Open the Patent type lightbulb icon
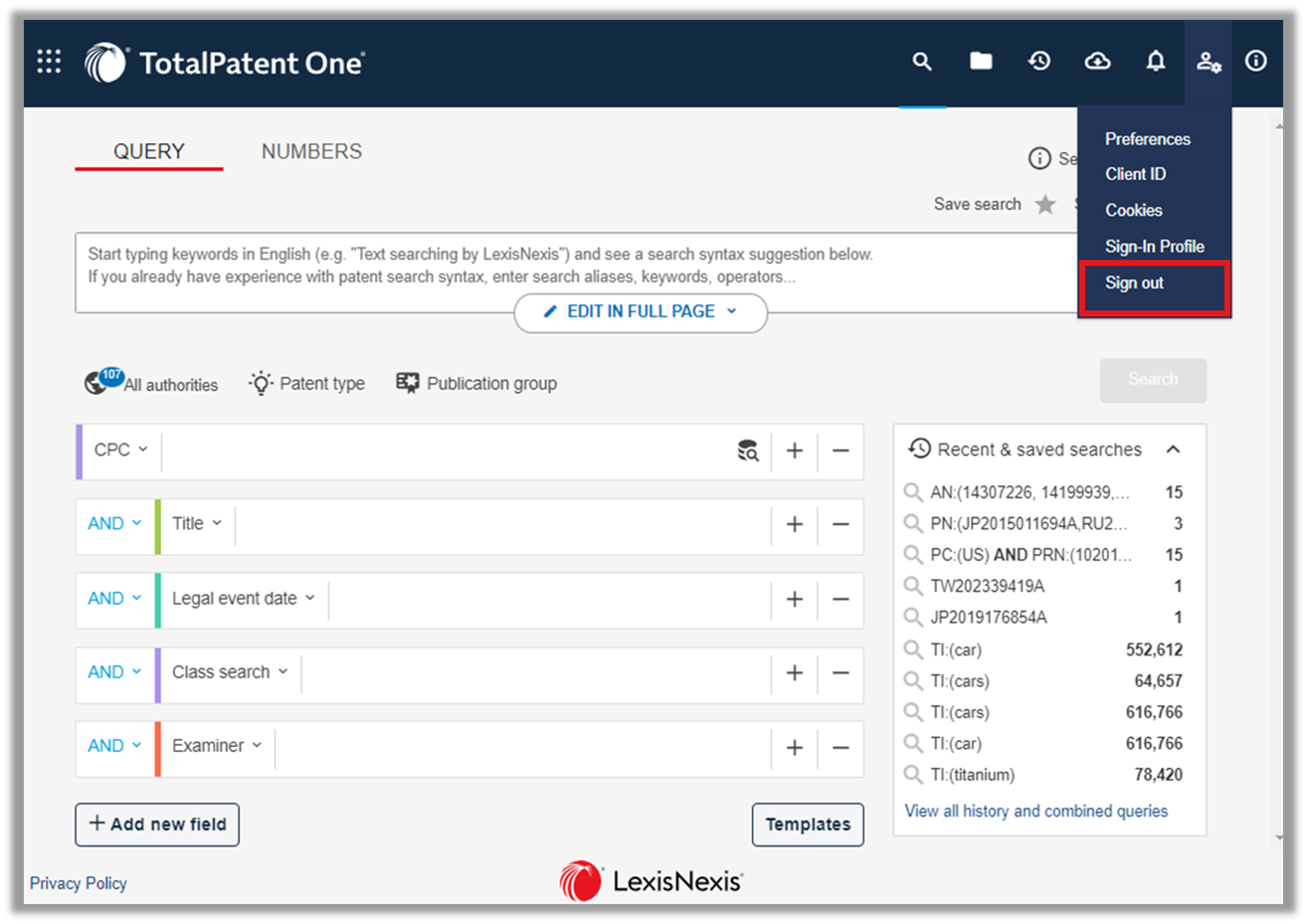 point(259,382)
